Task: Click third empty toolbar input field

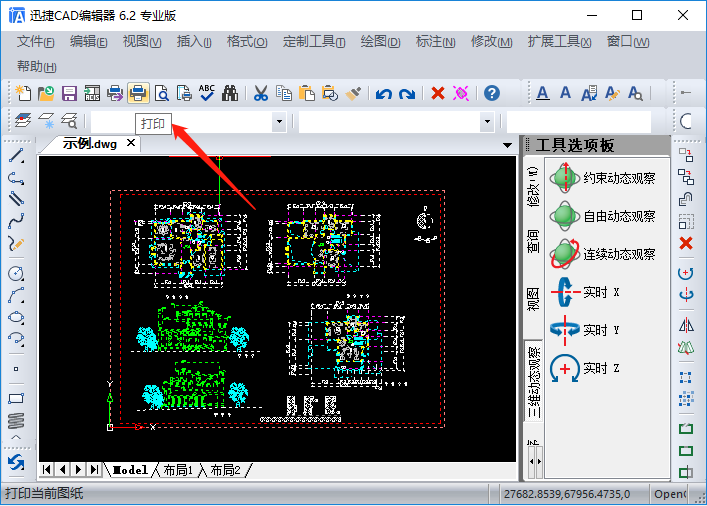Action: coord(578,122)
